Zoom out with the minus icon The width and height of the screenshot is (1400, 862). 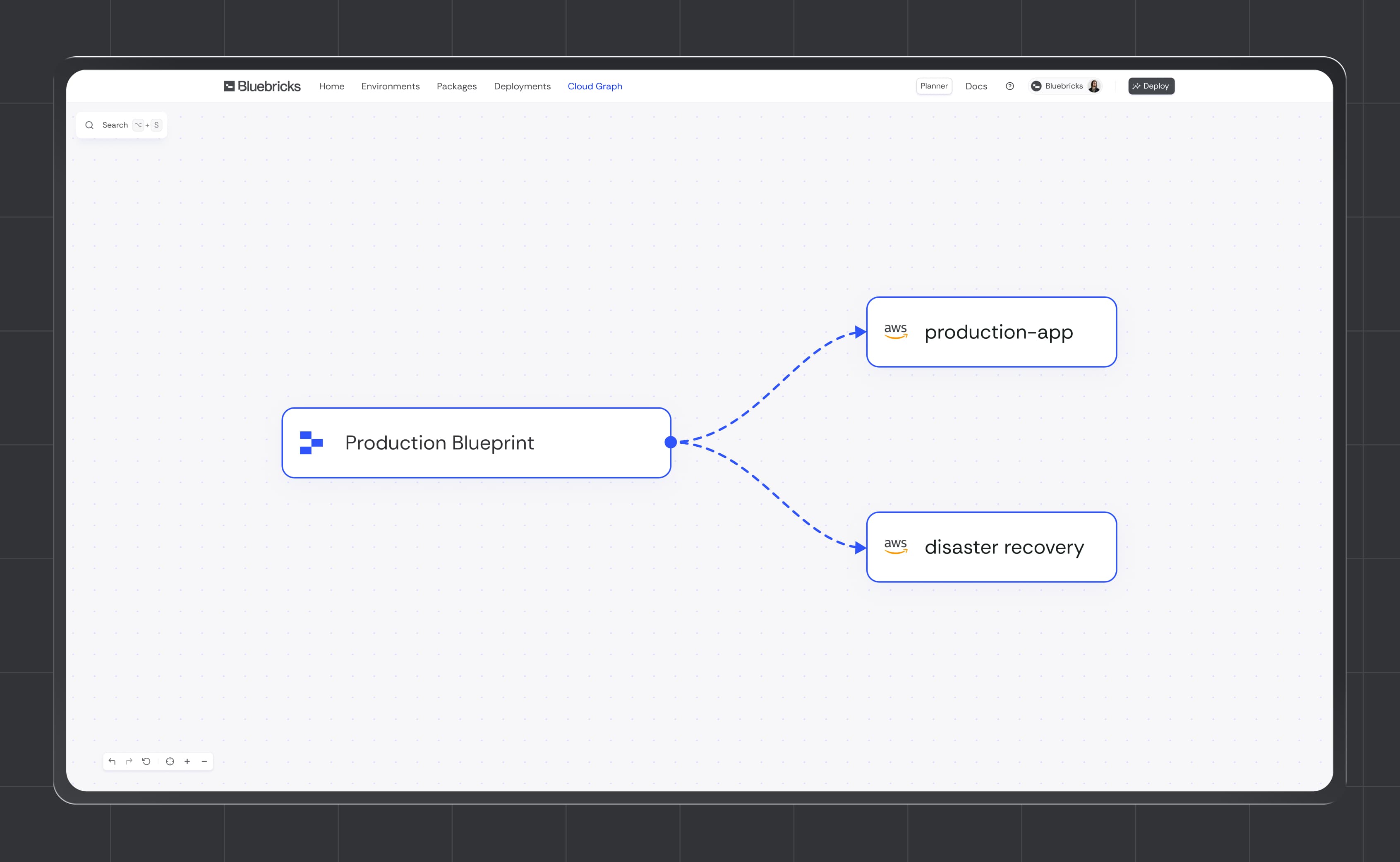click(204, 761)
